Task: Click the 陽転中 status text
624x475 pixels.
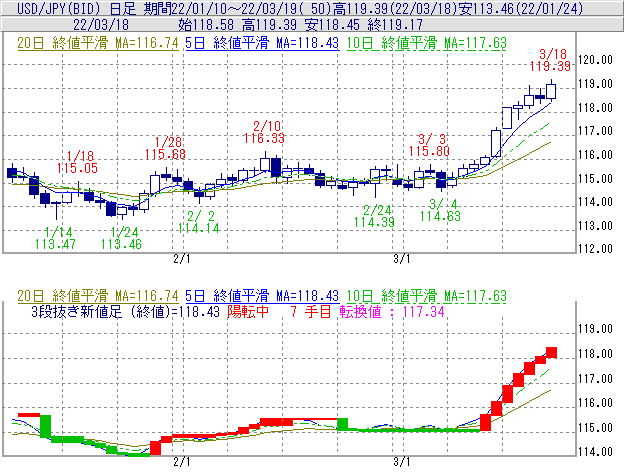Action: [x=250, y=313]
